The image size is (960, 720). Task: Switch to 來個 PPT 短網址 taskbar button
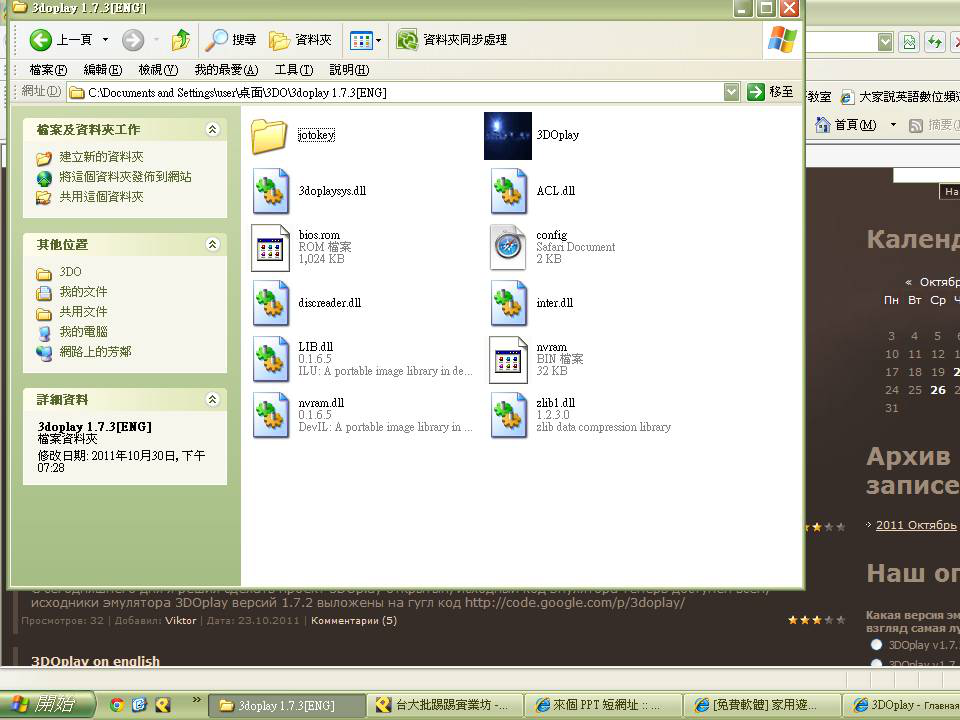(603, 706)
